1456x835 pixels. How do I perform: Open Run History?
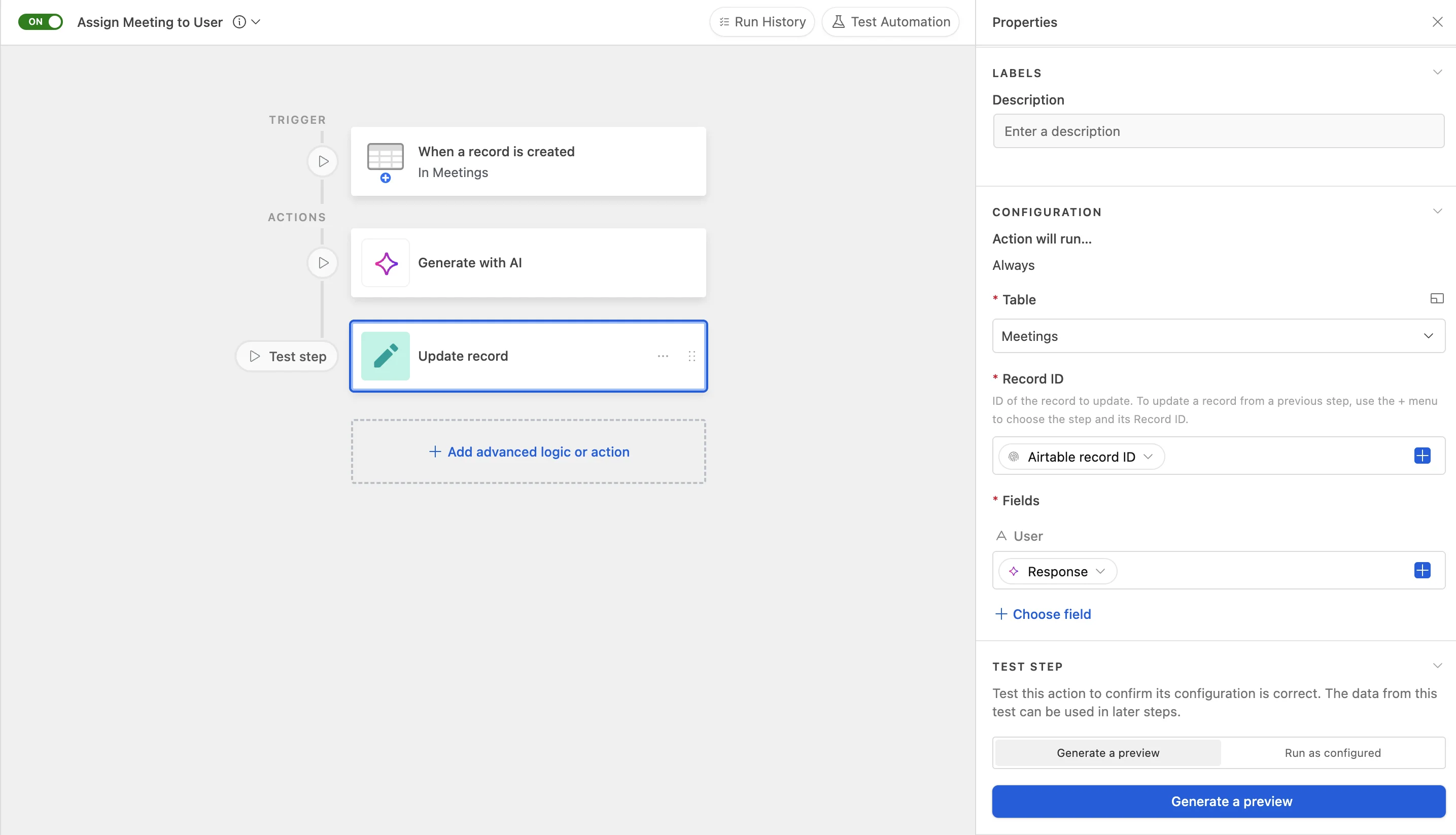761,22
